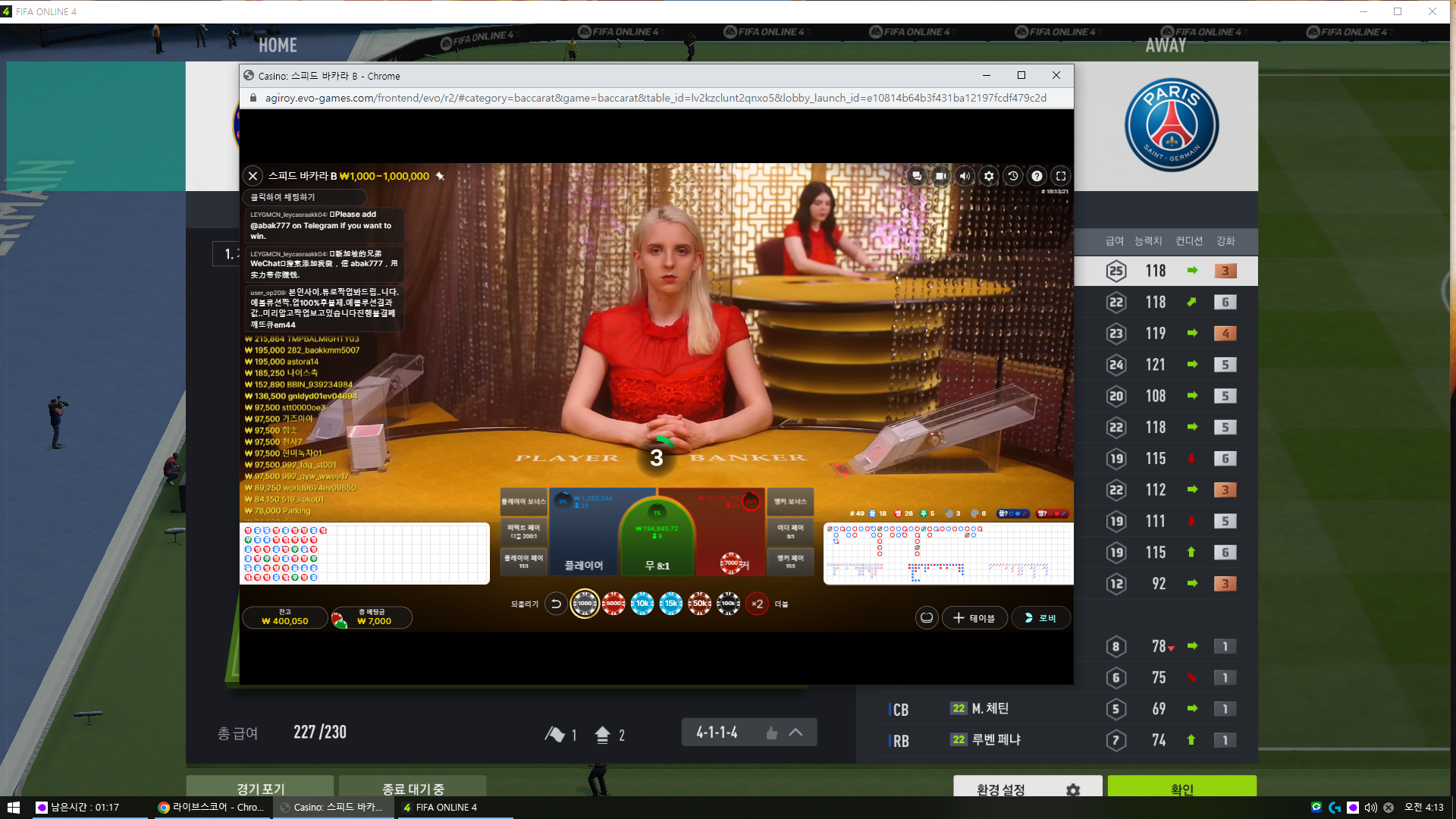1456x819 pixels.
Task: Add table to favorites with star icon
Action: click(440, 176)
